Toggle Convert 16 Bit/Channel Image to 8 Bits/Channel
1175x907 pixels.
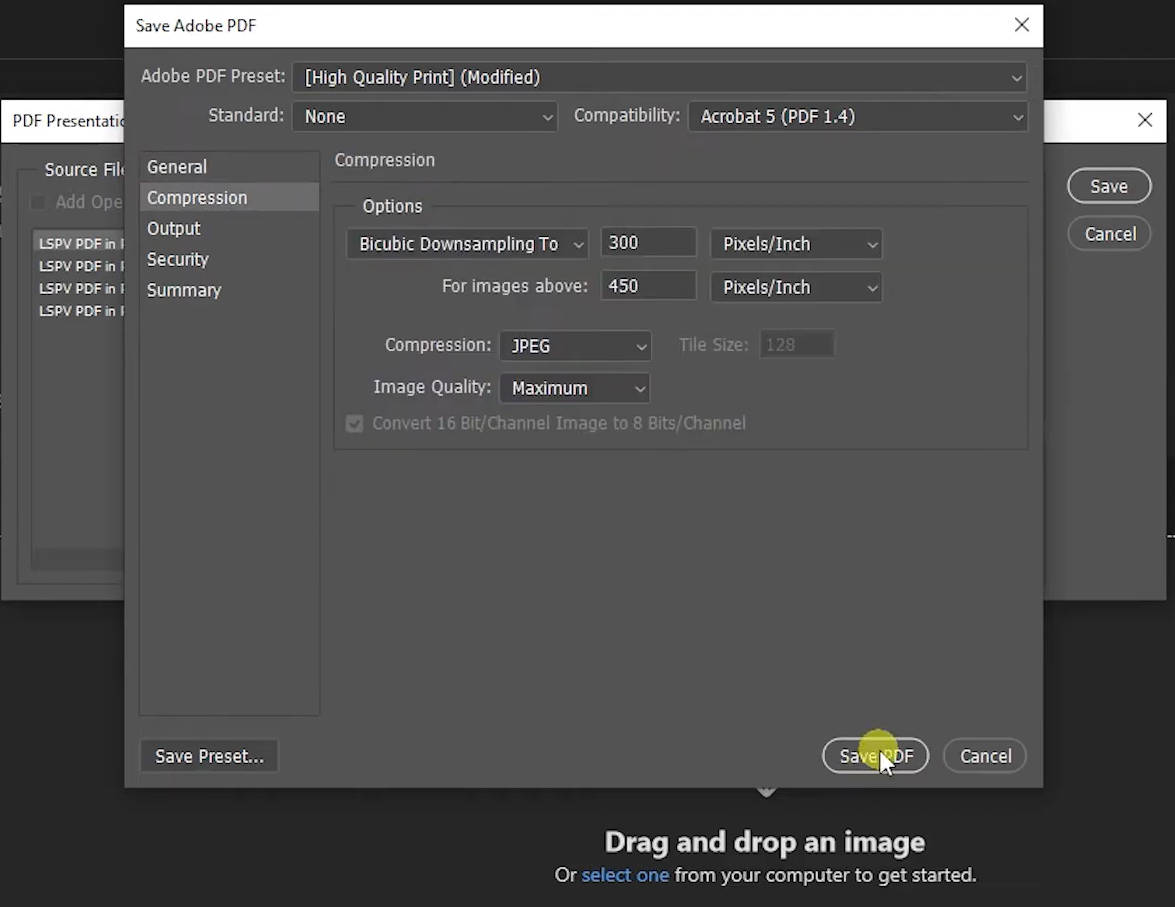pos(354,424)
